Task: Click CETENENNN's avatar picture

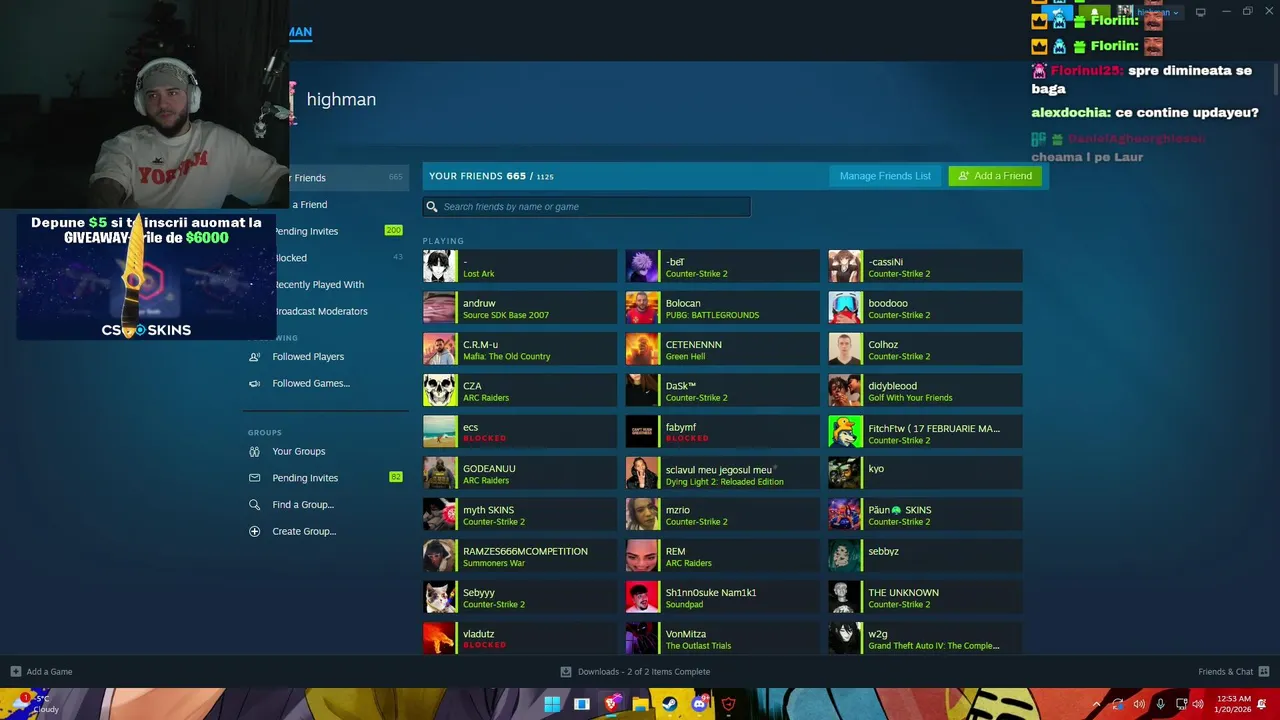Action: (x=642, y=349)
